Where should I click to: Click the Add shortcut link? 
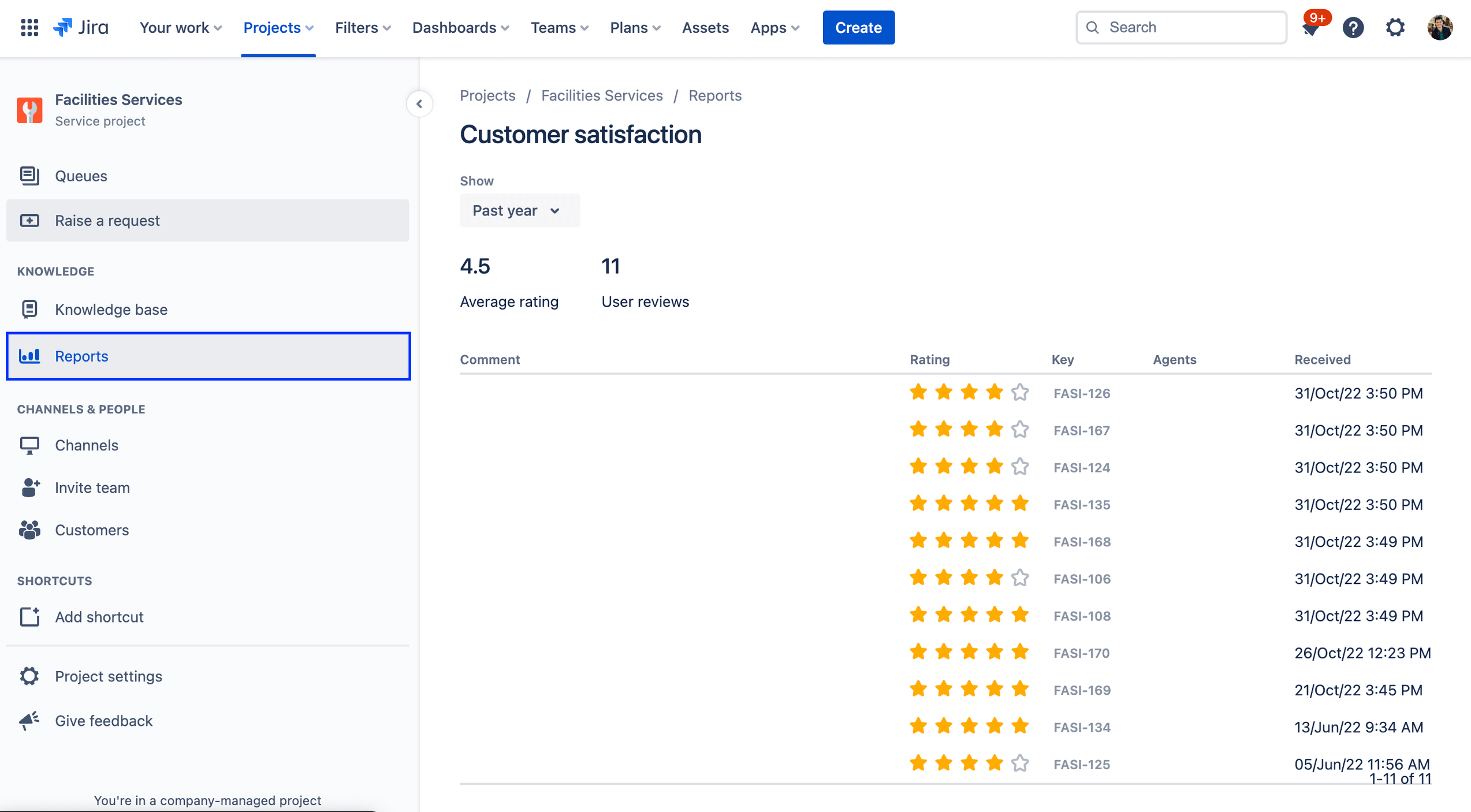[x=100, y=617]
